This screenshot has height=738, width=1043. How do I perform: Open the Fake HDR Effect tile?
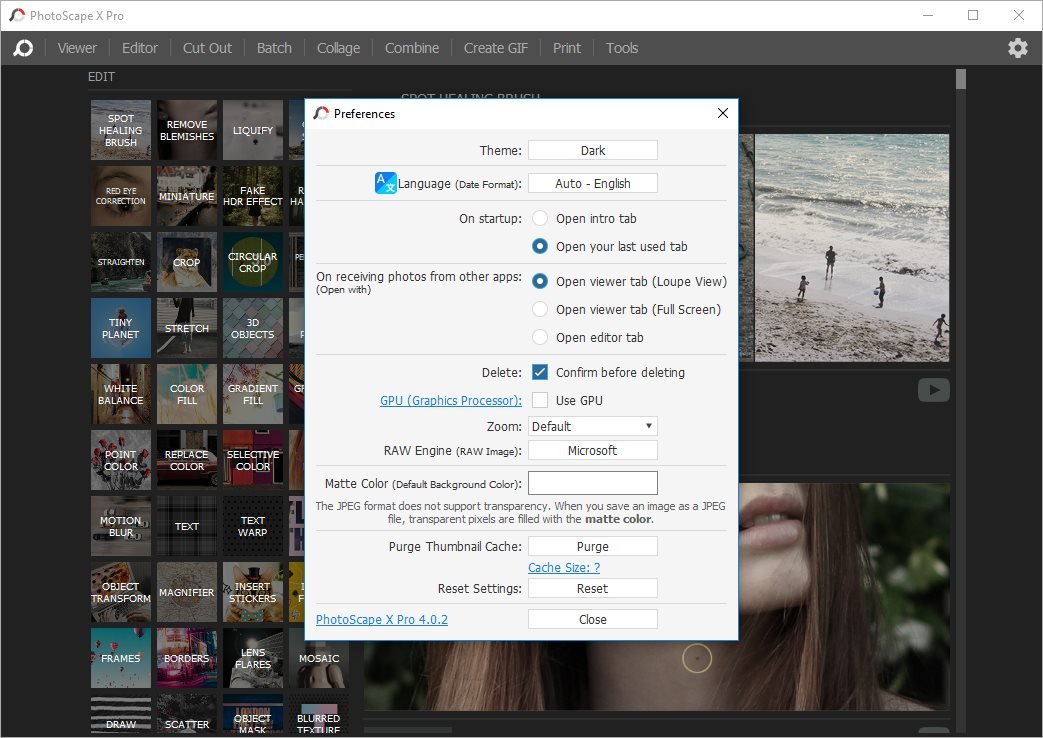click(253, 196)
